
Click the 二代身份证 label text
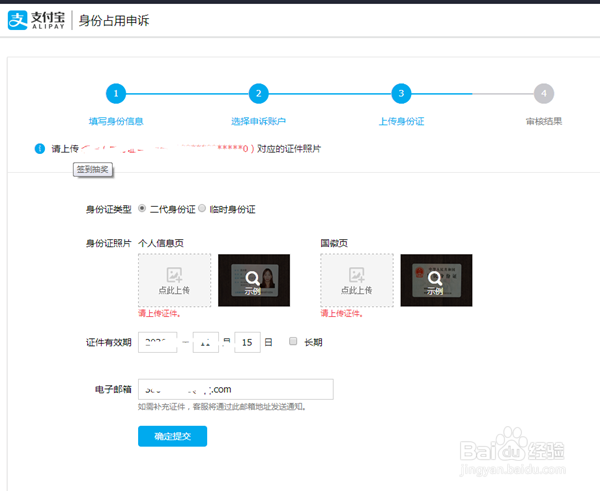173,209
